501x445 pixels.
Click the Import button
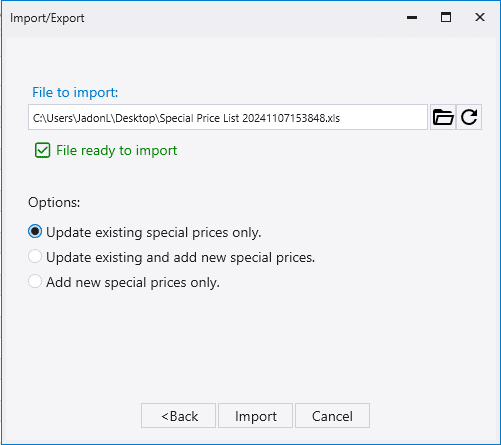coord(255,416)
